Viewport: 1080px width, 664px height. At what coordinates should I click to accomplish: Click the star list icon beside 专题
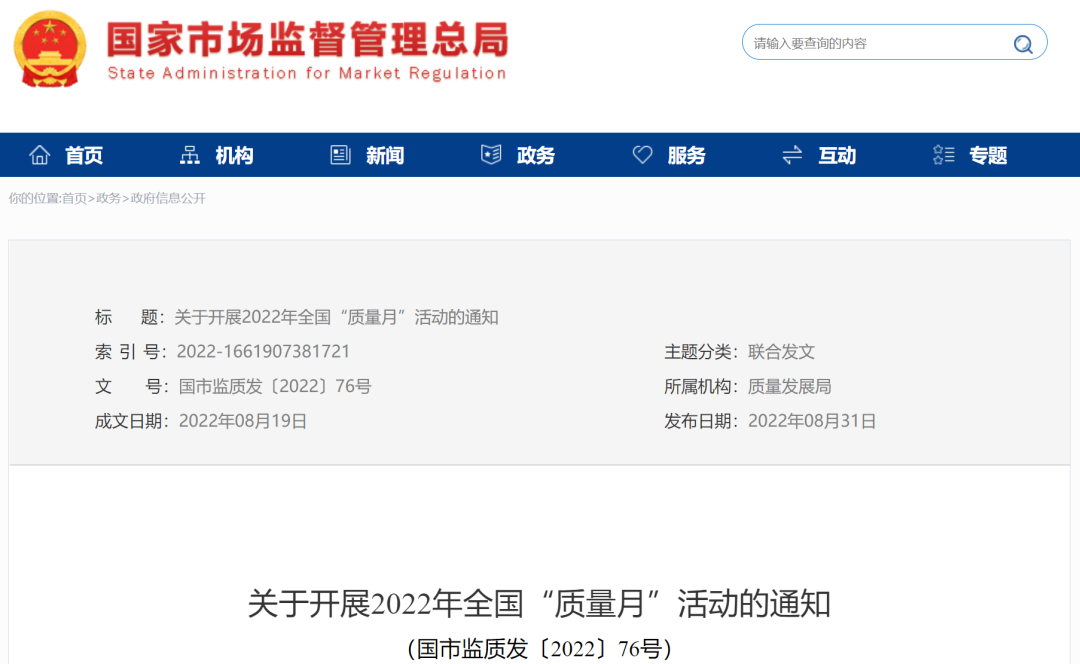pos(943,155)
